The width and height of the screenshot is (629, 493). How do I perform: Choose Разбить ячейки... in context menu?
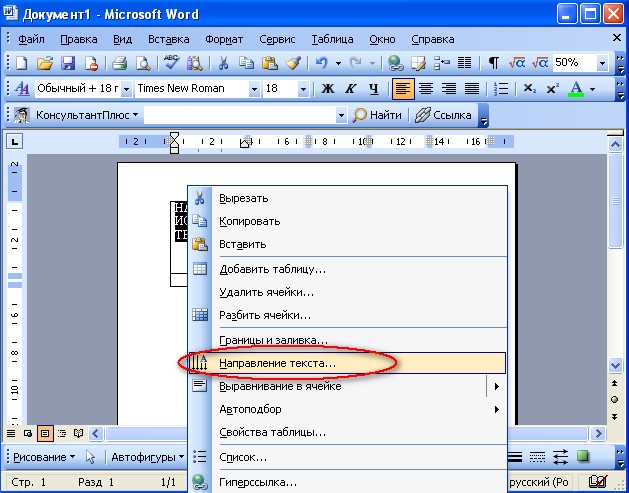coord(347,315)
